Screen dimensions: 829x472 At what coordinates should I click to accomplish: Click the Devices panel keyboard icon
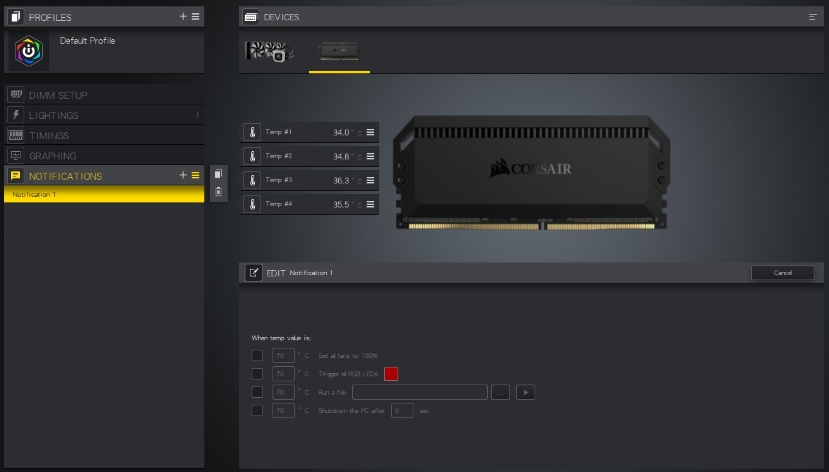[251, 17]
